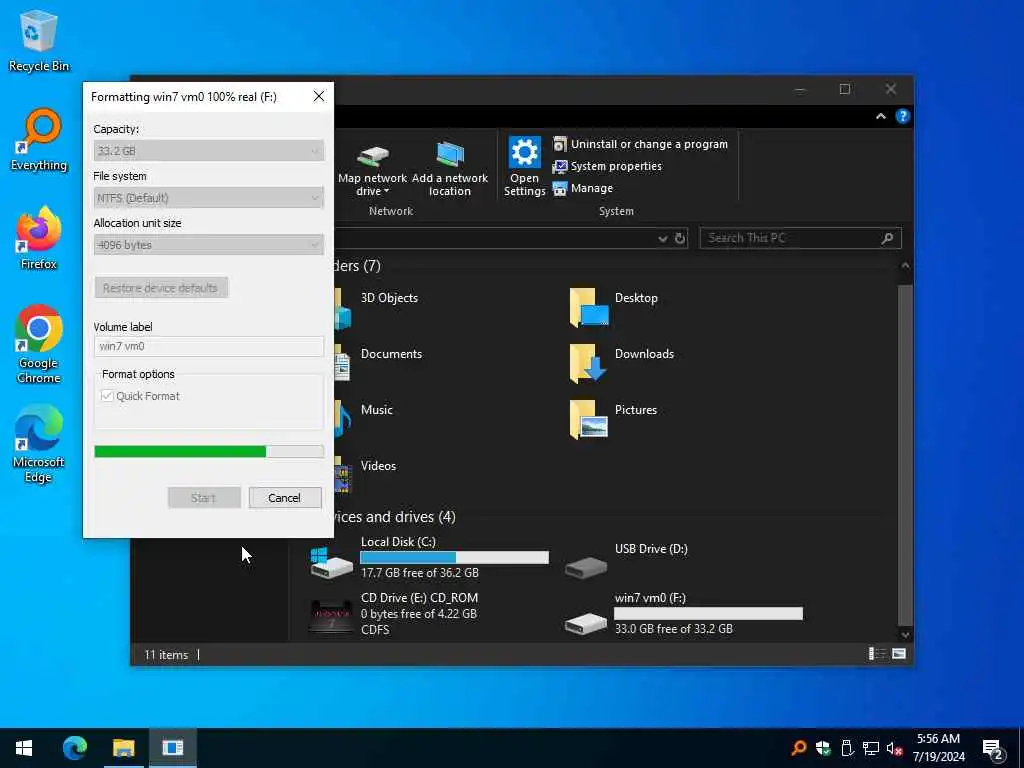Open Firefox desktop shortcut
Image resolution: width=1024 pixels, height=768 pixels.
(39, 238)
